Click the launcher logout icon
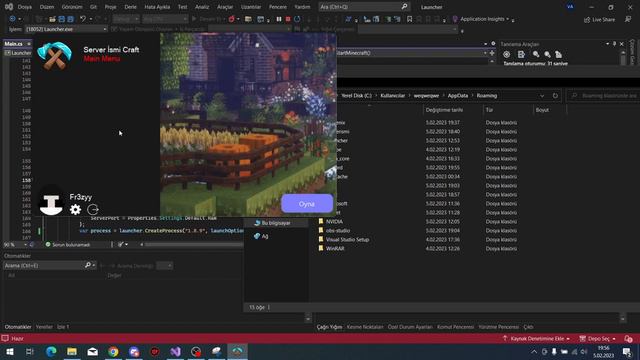The height and width of the screenshot is (360, 640). click(x=93, y=210)
